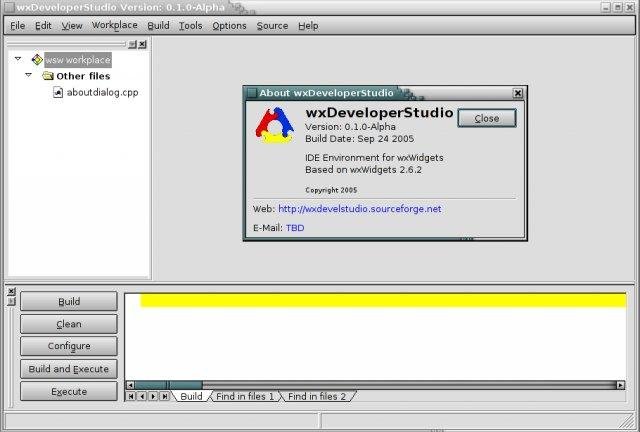The height and width of the screenshot is (432, 640).
Task: Click the Build Date: Sep 24 2005 text
Action: click(360, 138)
